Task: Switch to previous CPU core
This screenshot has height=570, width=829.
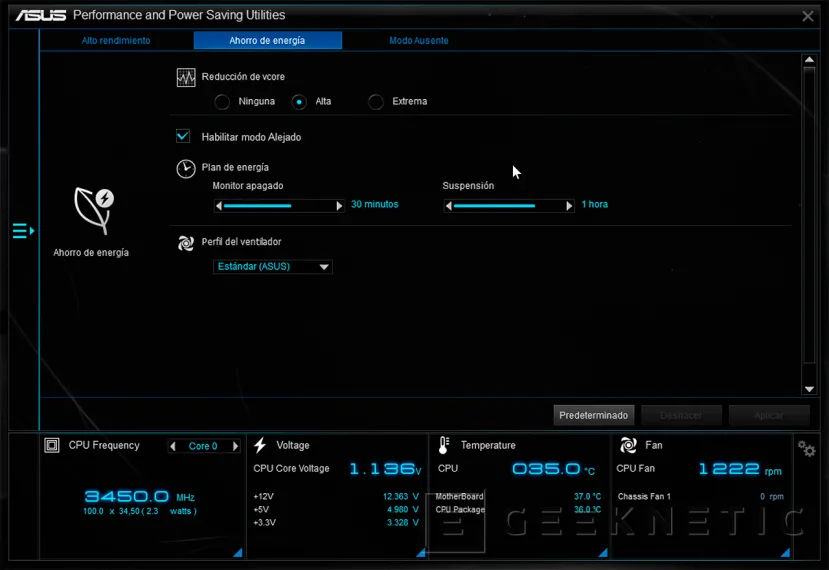Action: coord(173,446)
